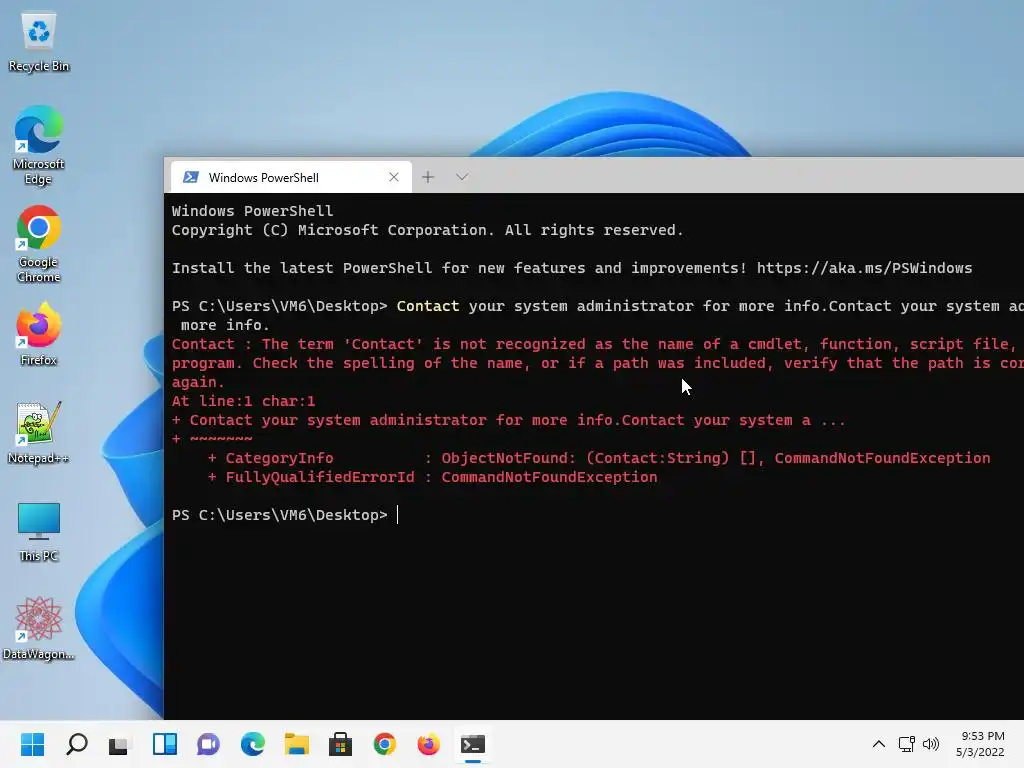Open the Firefox desktop shortcut
The height and width of the screenshot is (768, 1024).
click(x=39, y=334)
